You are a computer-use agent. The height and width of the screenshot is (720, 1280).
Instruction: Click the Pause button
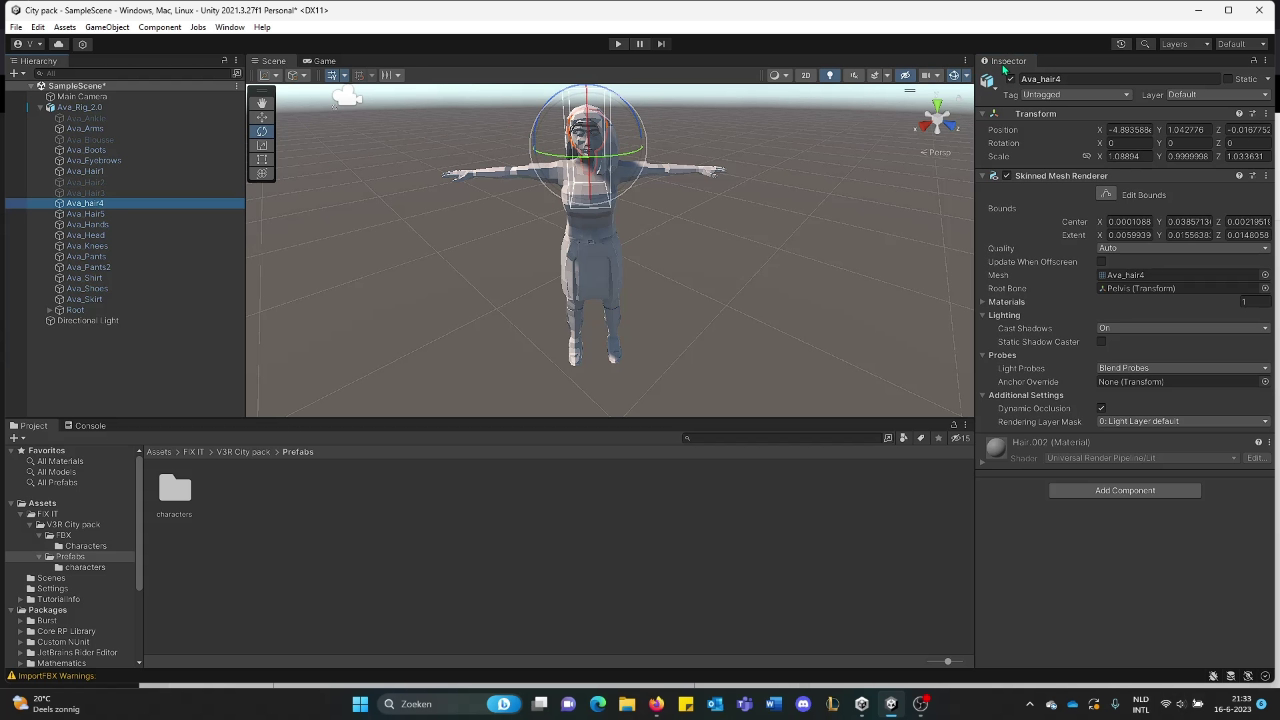(x=640, y=44)
